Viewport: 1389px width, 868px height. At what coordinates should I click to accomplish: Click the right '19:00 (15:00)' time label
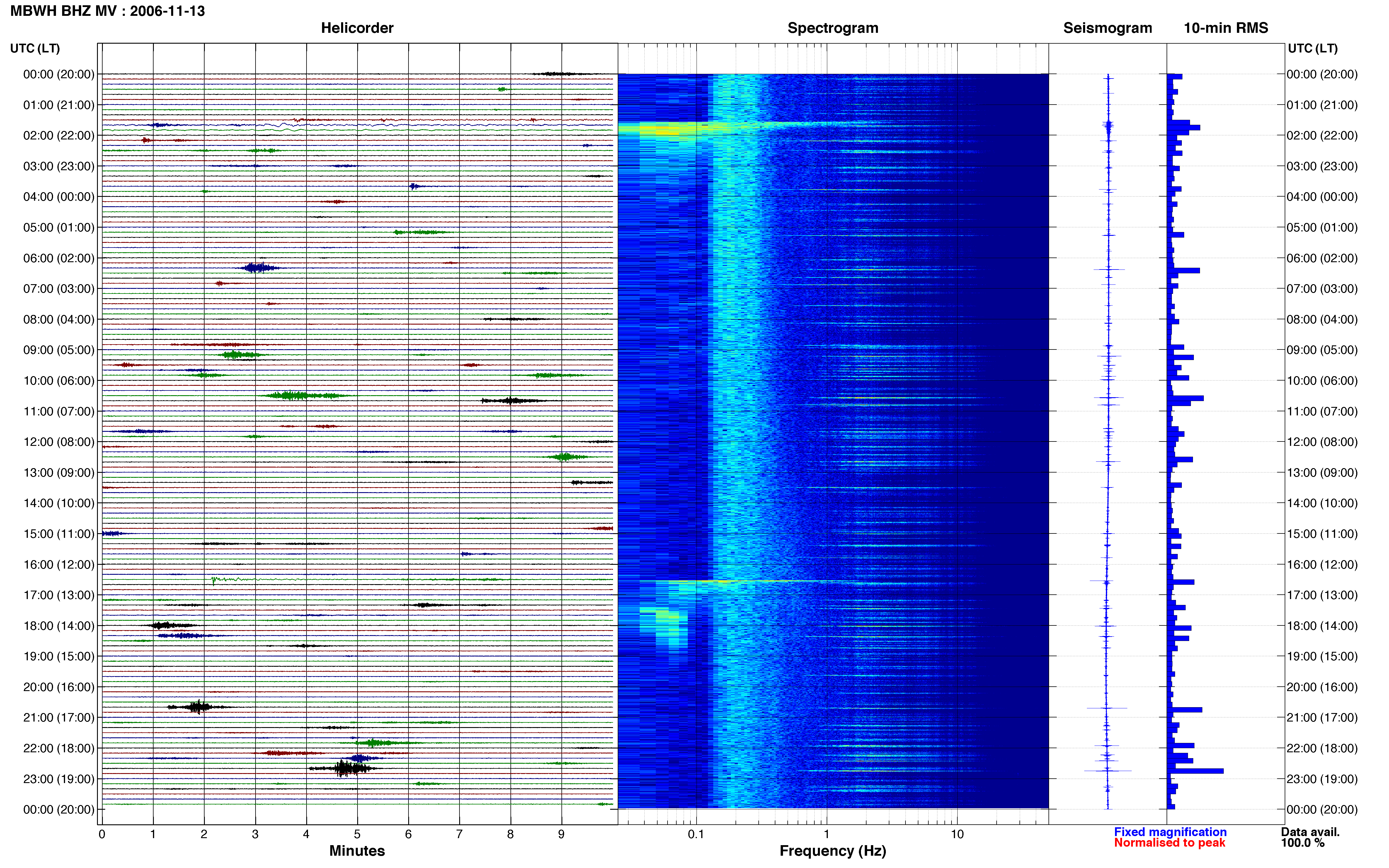point(1322,656)
